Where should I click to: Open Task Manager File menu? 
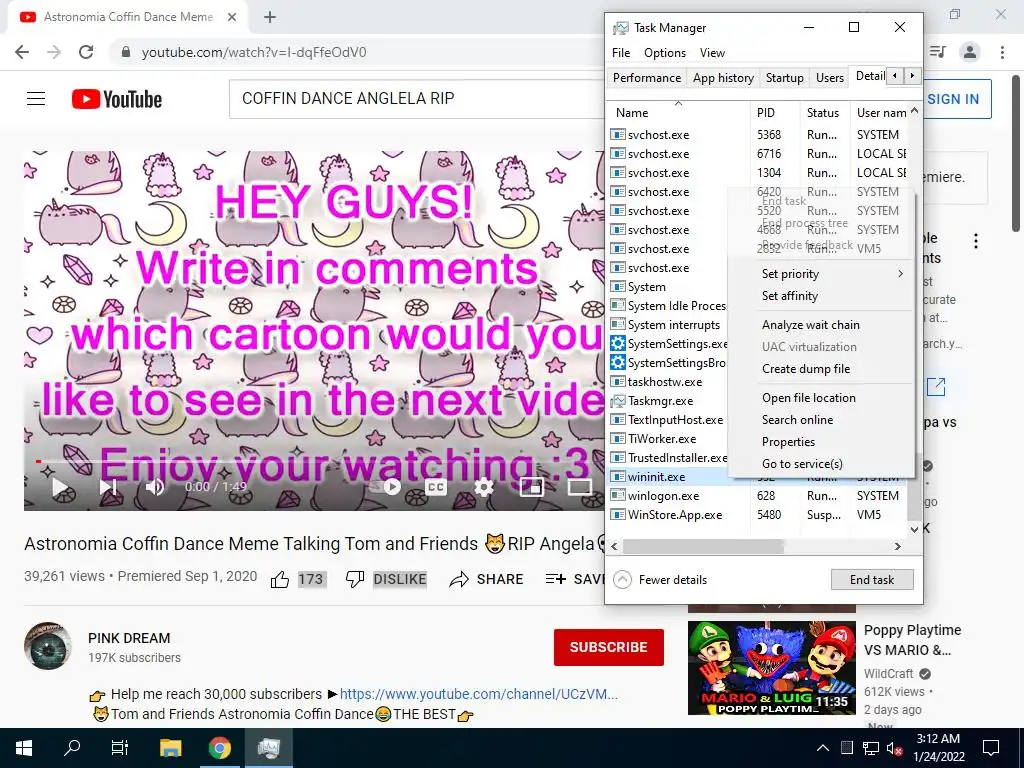(621, 53)
